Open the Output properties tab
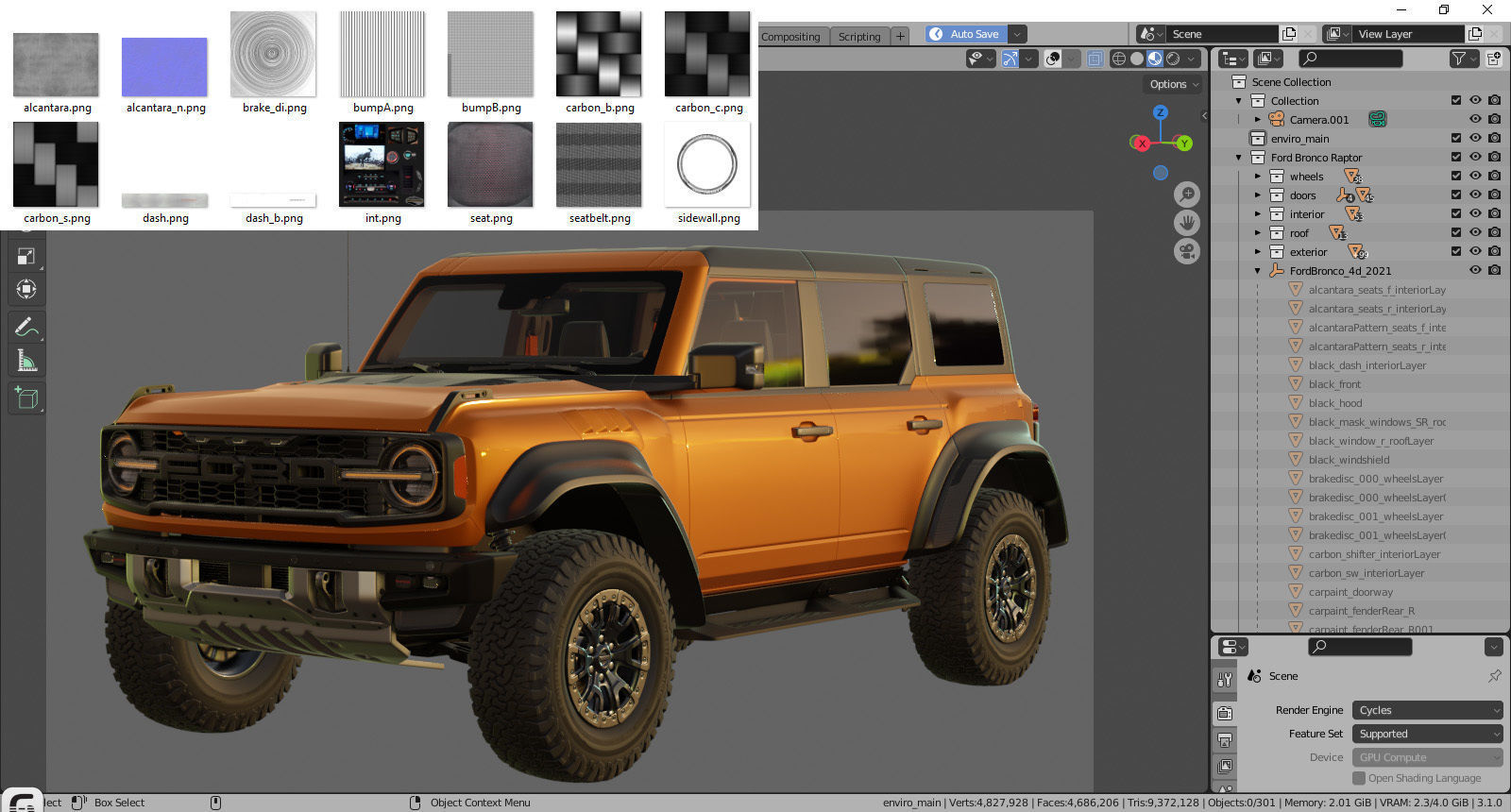This screenshot has width=1511, height=812. [x=1225, y=739]
